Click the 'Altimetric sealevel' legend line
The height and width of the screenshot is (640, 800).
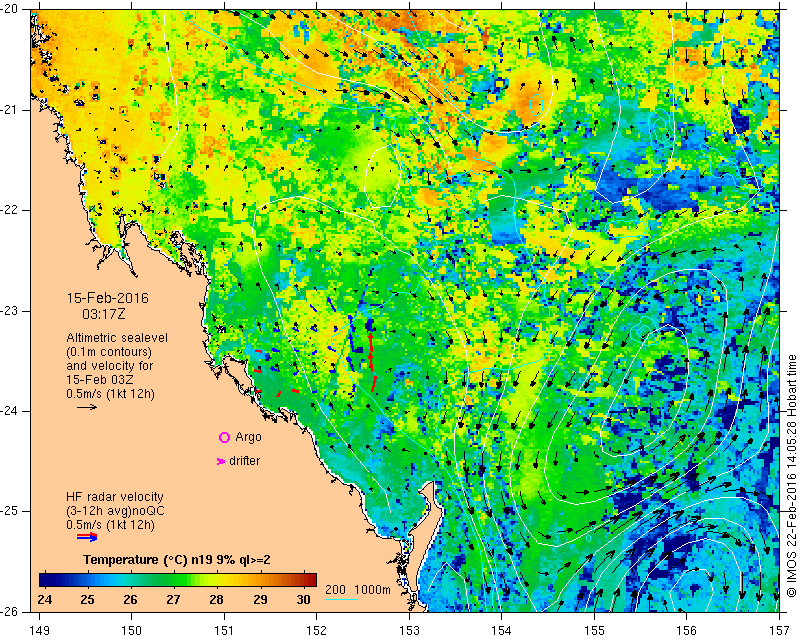pos(117,338)
